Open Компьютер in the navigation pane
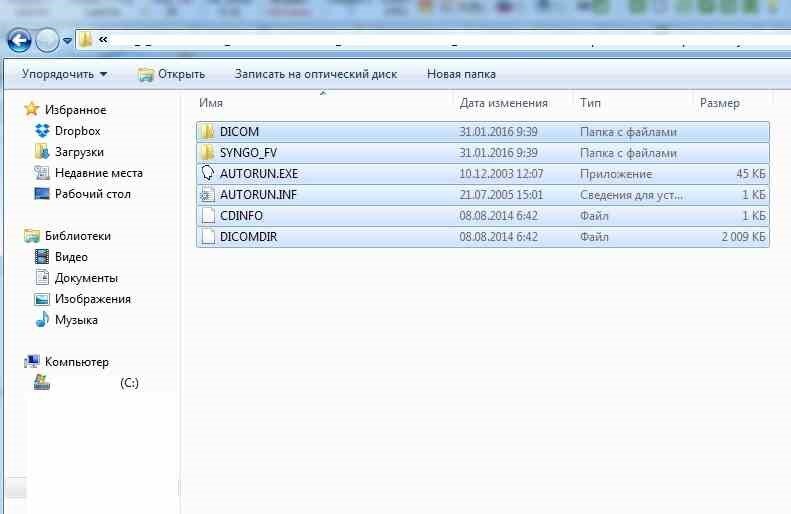The image size is (791, 514). coord(77,362)
